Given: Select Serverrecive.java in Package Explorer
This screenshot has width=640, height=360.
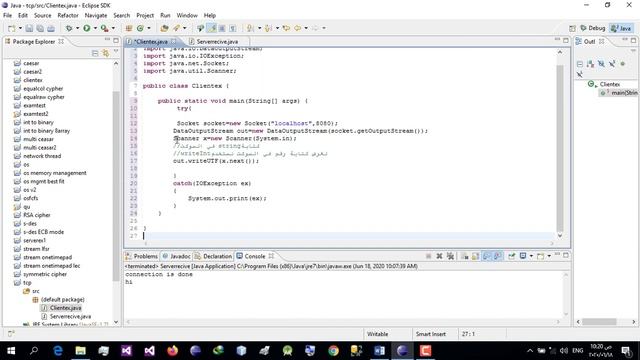Looking at the screenshot, I should click(70, 316).
